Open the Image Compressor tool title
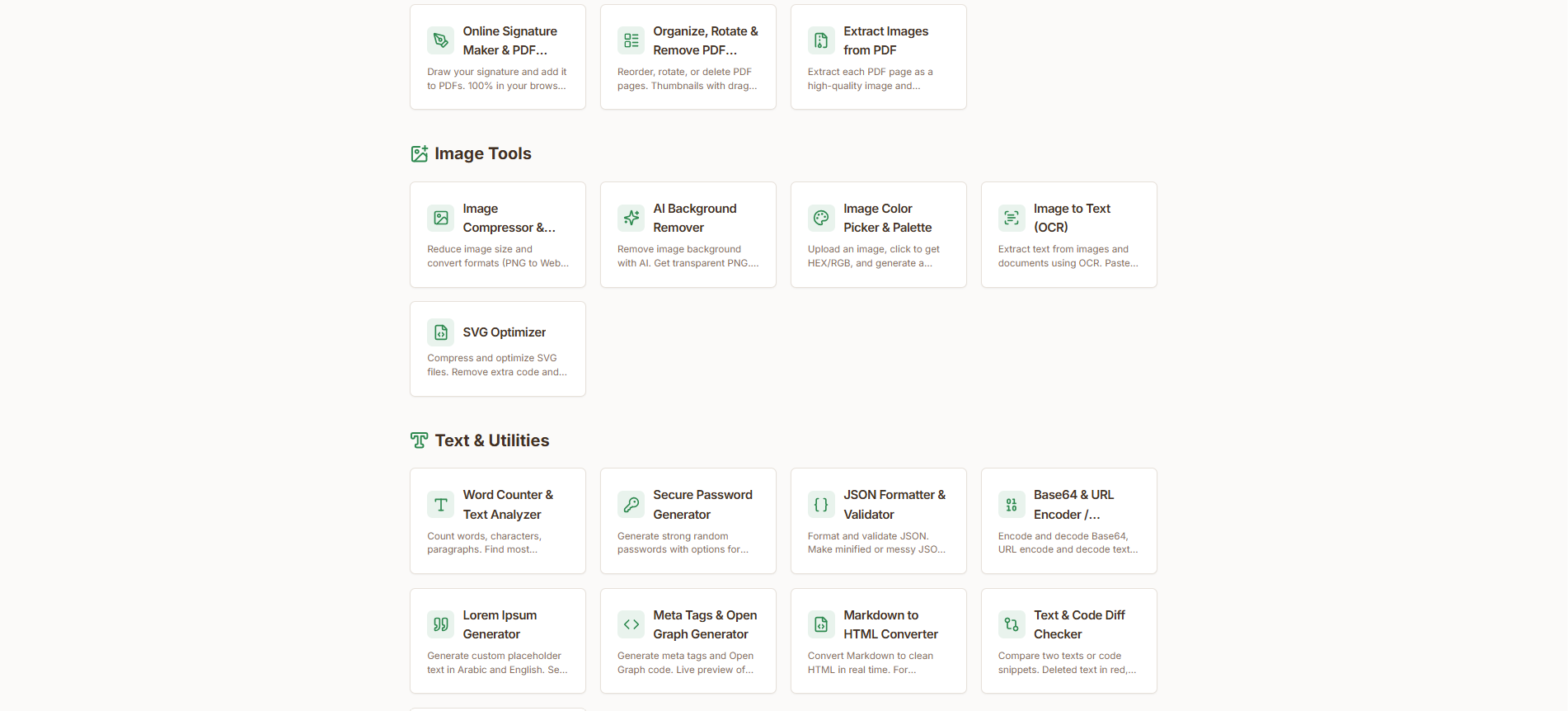The height and width of the screenshot is (711, 1568). pyautogui.click(x=509, y=218)
